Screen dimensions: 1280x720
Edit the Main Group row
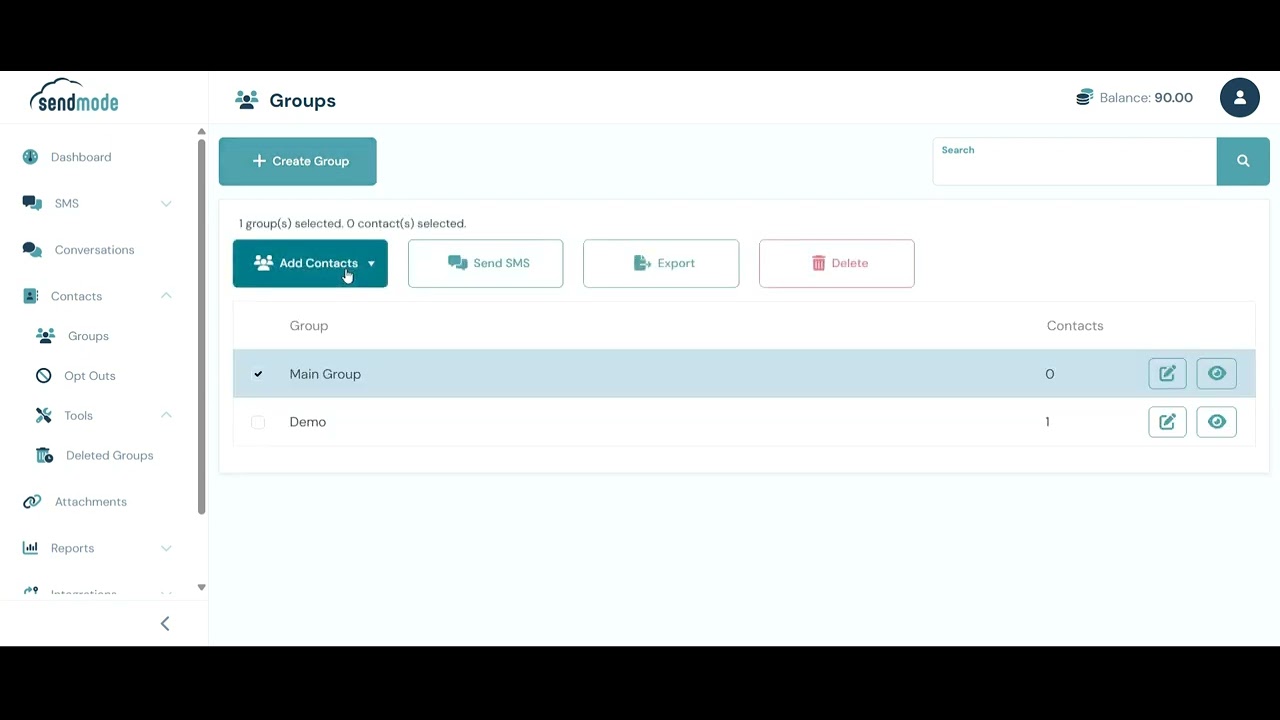click(1167, 374)
